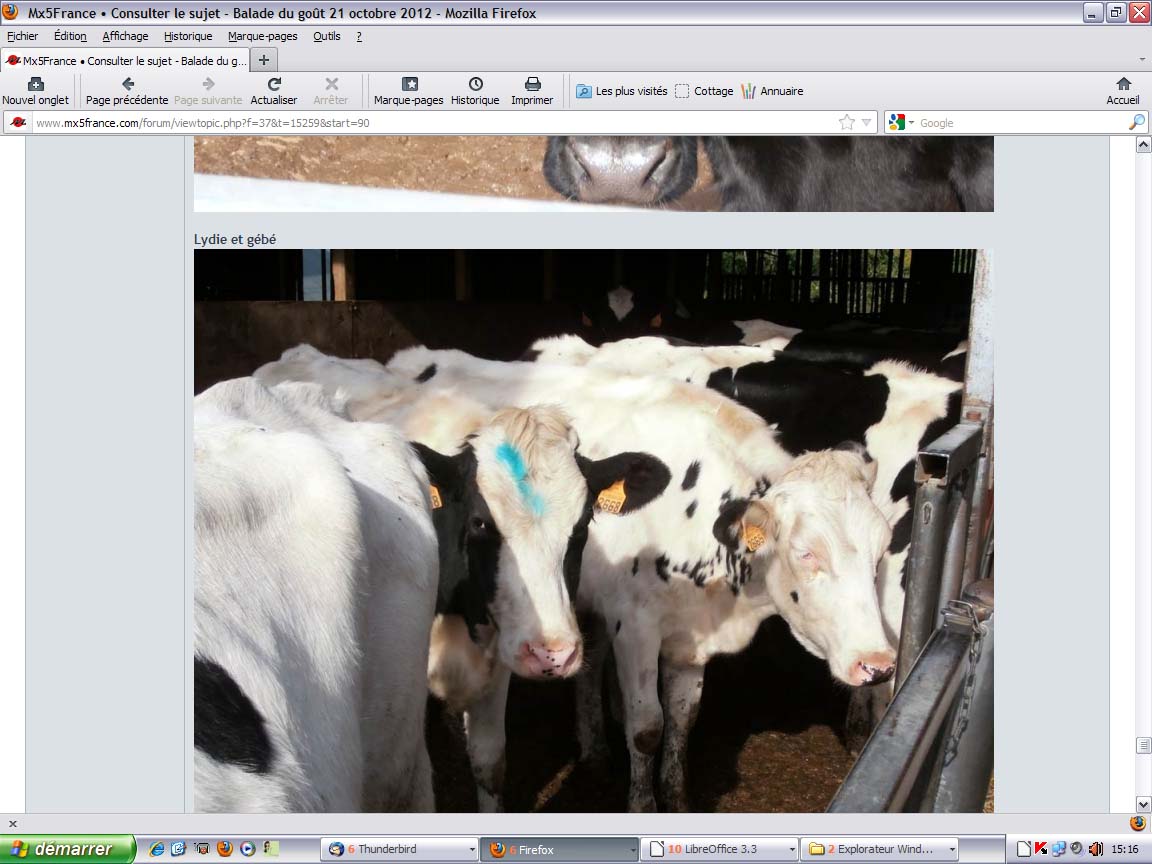Open Les plus visités bookmarks

(622, 91)
